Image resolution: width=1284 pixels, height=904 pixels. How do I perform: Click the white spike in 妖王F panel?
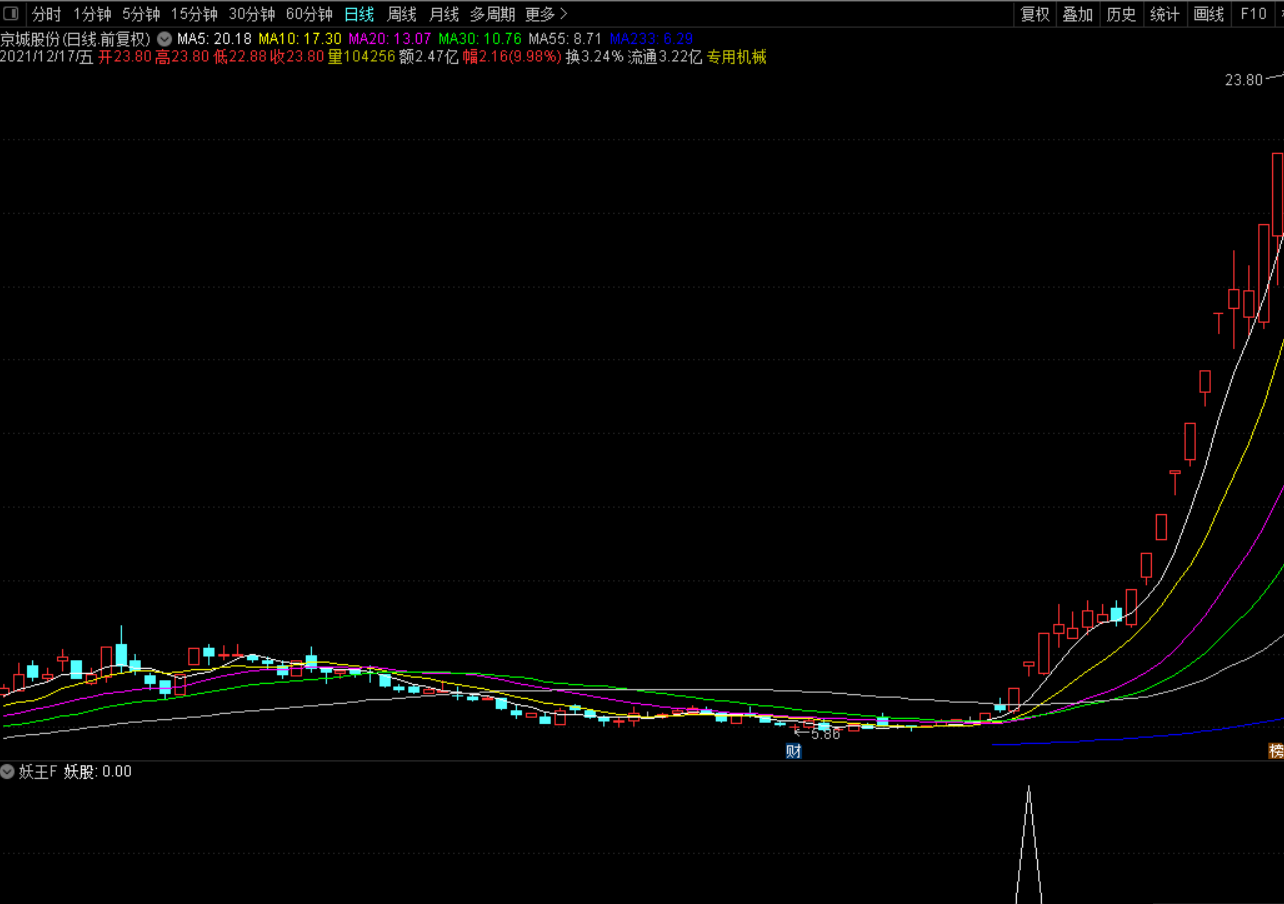click(x=1028, y=844)
